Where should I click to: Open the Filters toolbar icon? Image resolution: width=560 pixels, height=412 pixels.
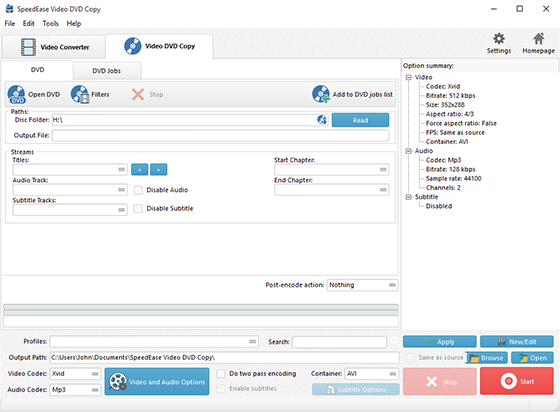[x=80, y=94]
